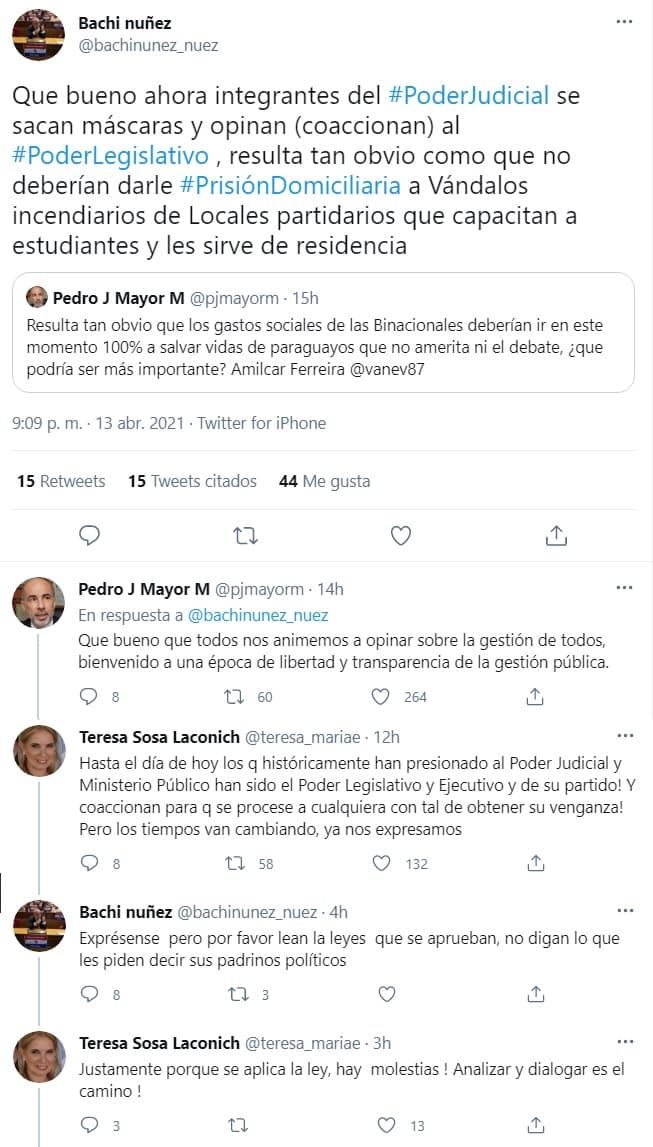This screenshot has width=653, height=1147.
Task: Open the more options menu on the main tweet
Action: pyautogui.click(x=625, y=20)
